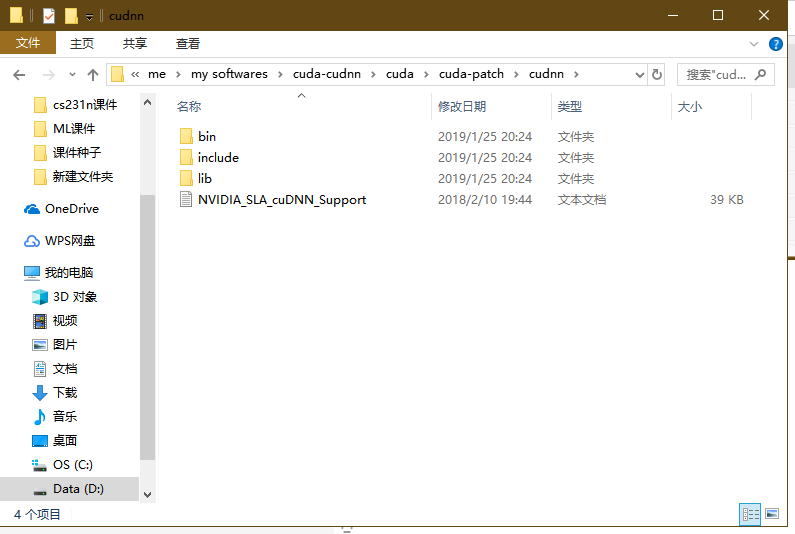Click the New folder quick access icon
The height and width of the screenshot is (534, 795).
tap(71, 16)
